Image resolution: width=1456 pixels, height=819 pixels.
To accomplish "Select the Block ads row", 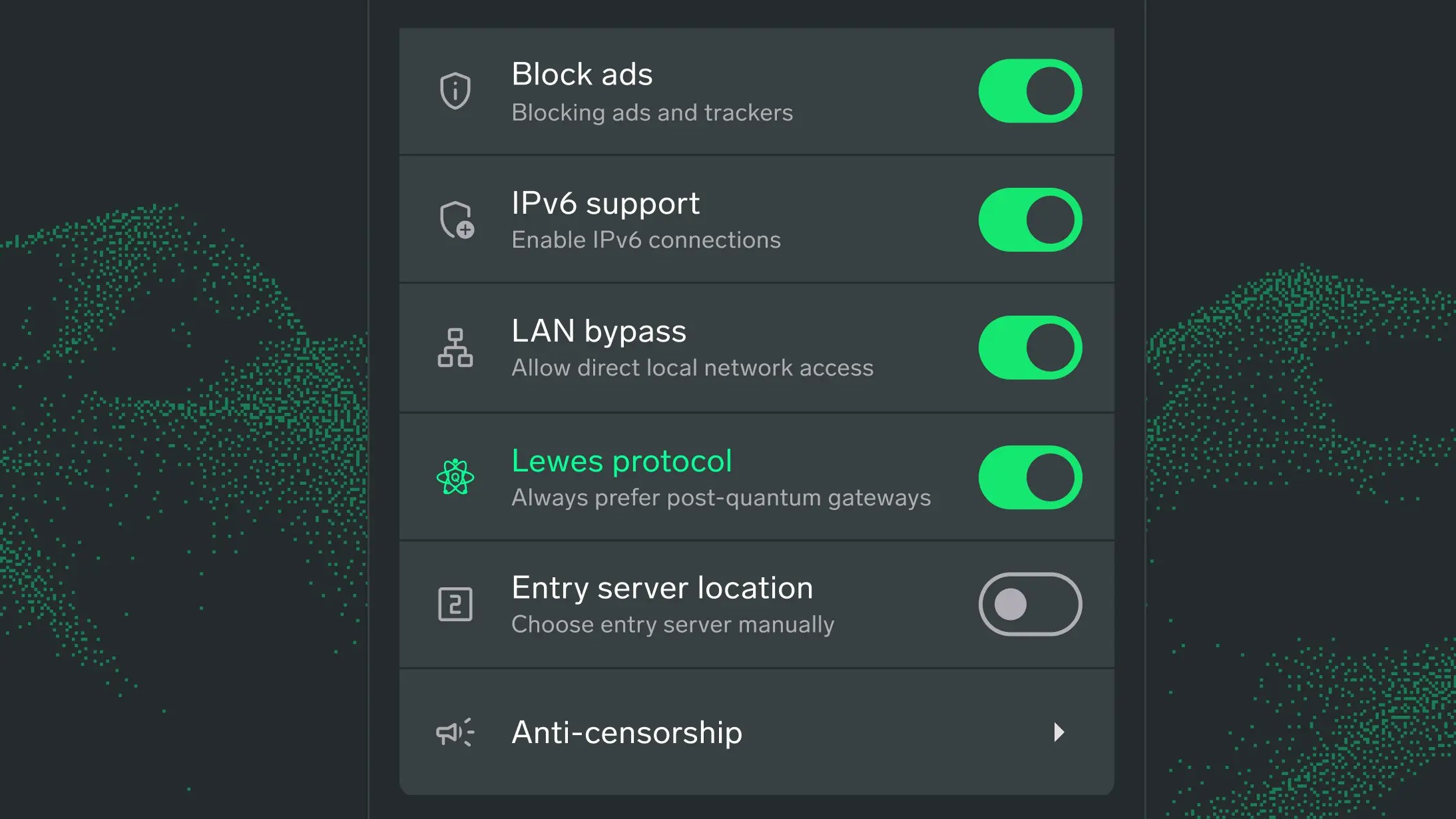I will click(x=581, y=75).
